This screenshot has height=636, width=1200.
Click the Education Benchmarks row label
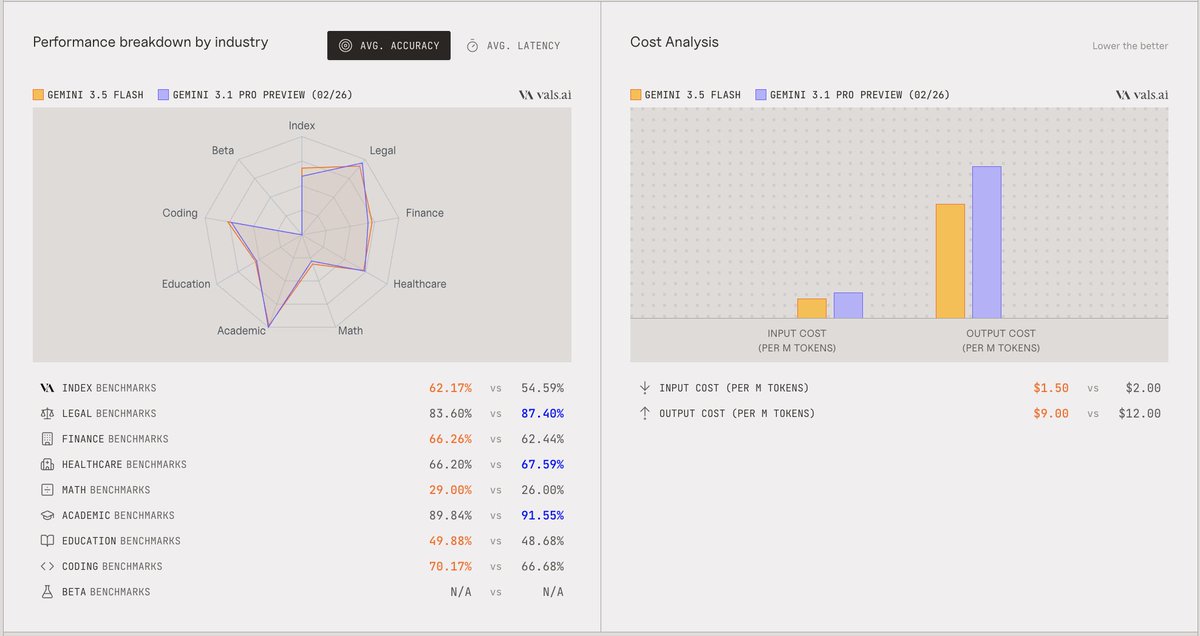point(121,541)
